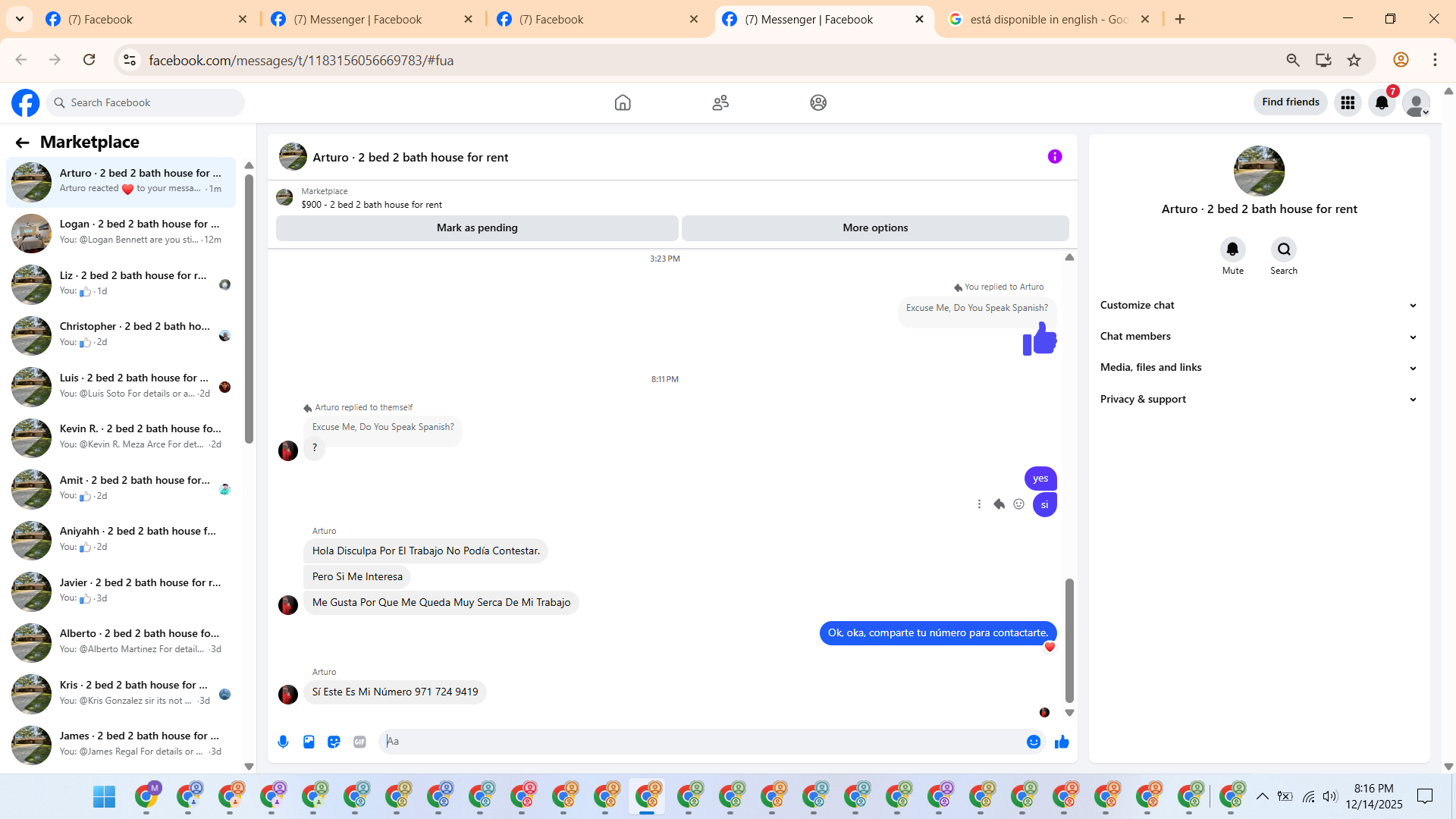This screenshot has height=819, width=1456.
Task: Open the GIF picker icon
Action: pos(359,742)
